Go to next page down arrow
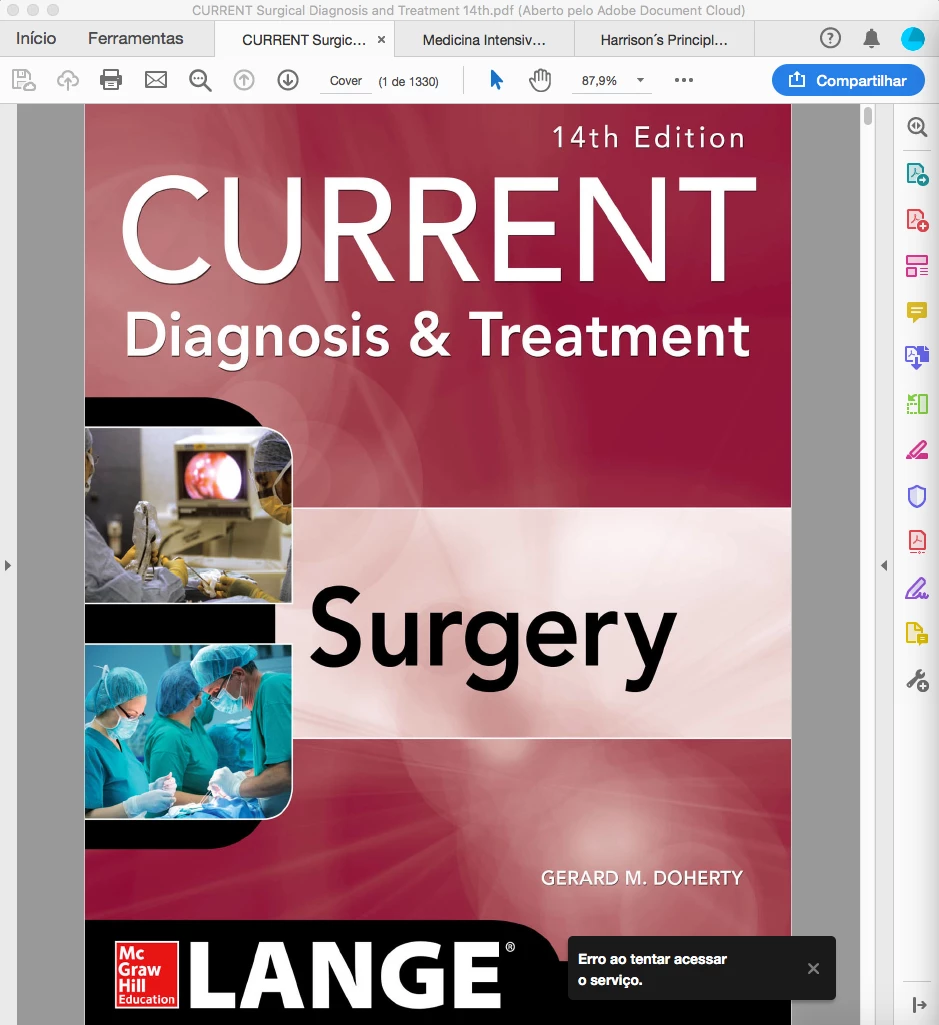This screenshot has height=1025, width=939. point(288,80)
